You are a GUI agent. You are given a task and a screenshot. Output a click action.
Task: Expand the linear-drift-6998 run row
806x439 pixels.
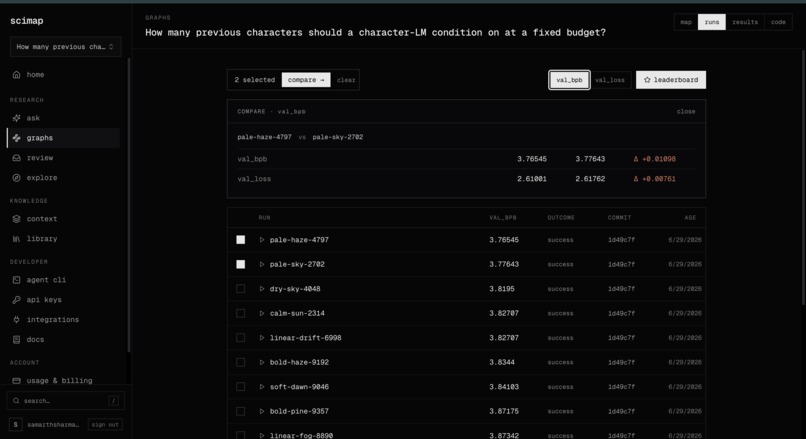click(262, 338)
